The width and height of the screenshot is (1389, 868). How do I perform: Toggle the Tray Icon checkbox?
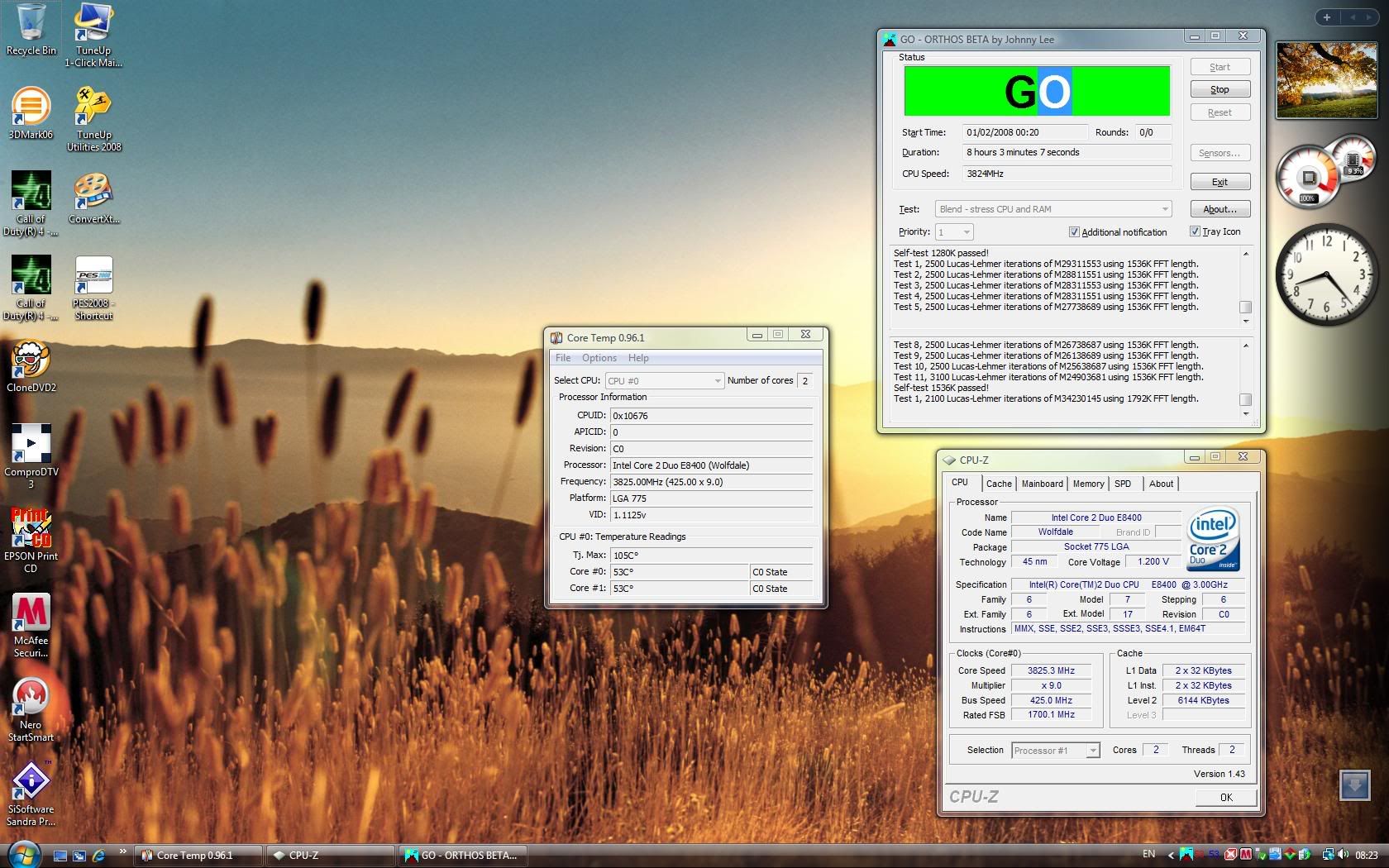click(x=1195, y=231)
